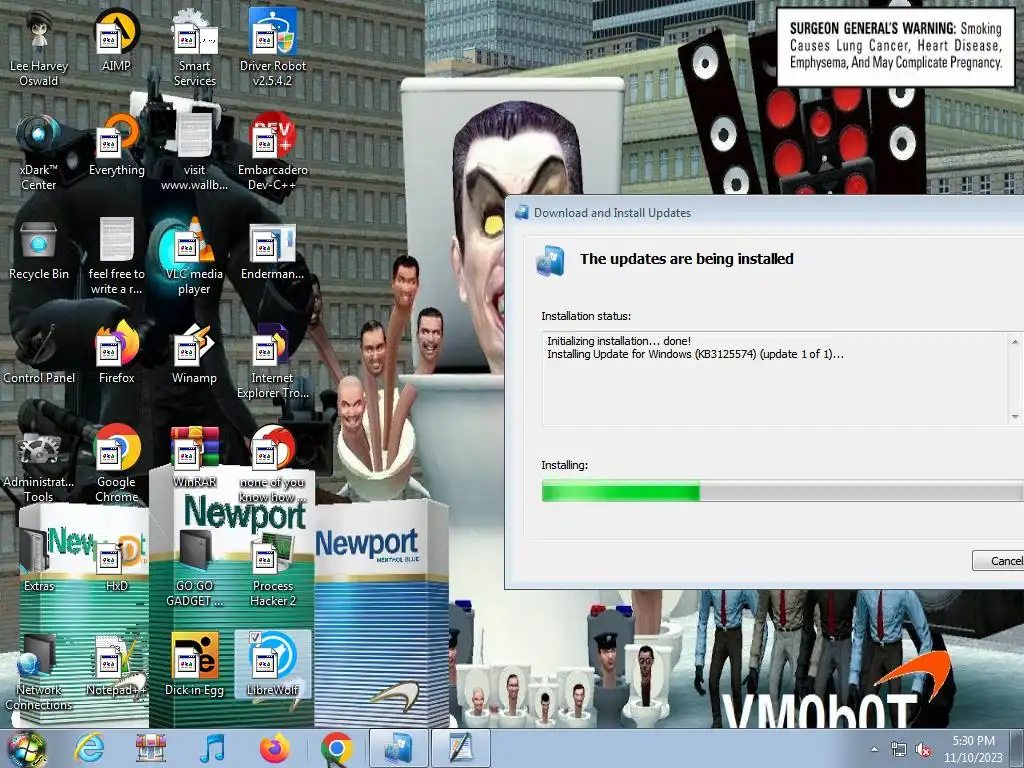Open the Recycle Bin

[39, 249]
